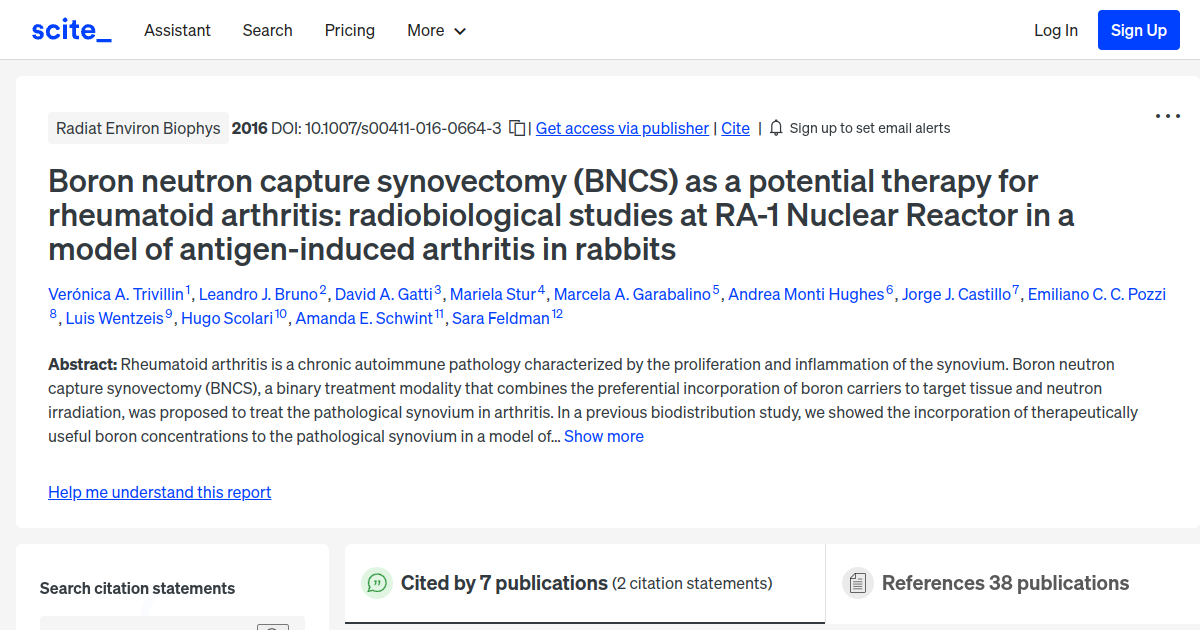Click the copy DOI icon

[515, 128]
